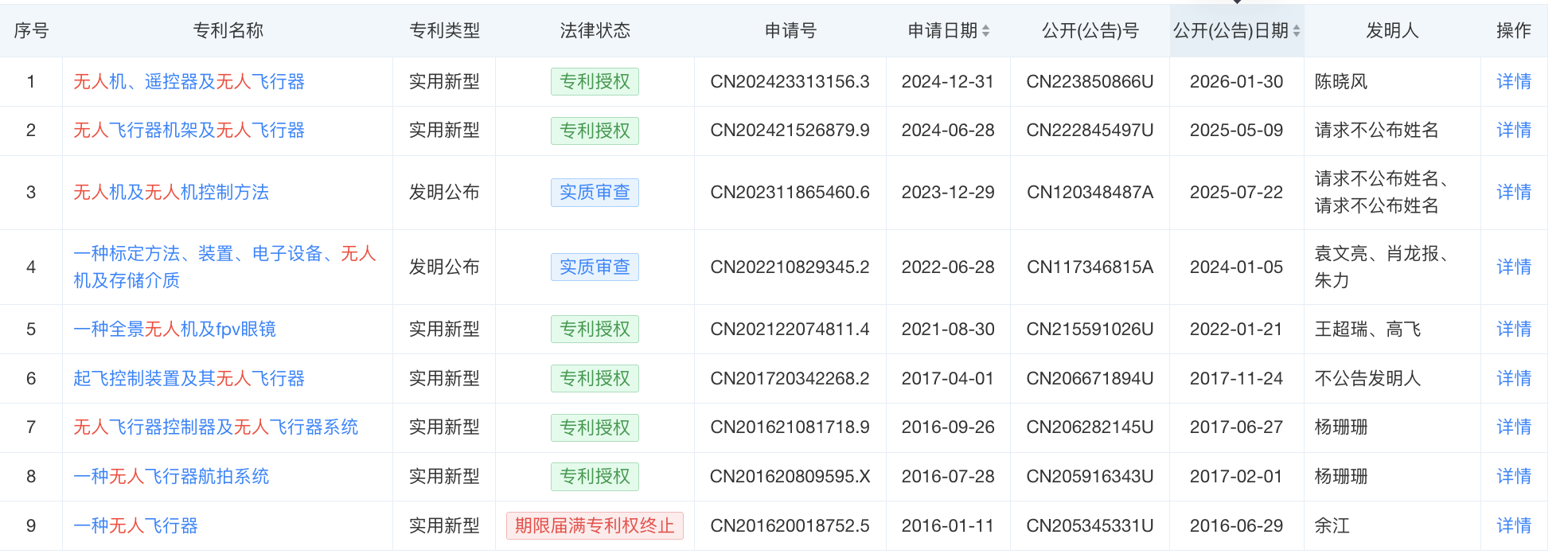
Task: View 详情 for row 5 patent
Action: [1513, 329]
